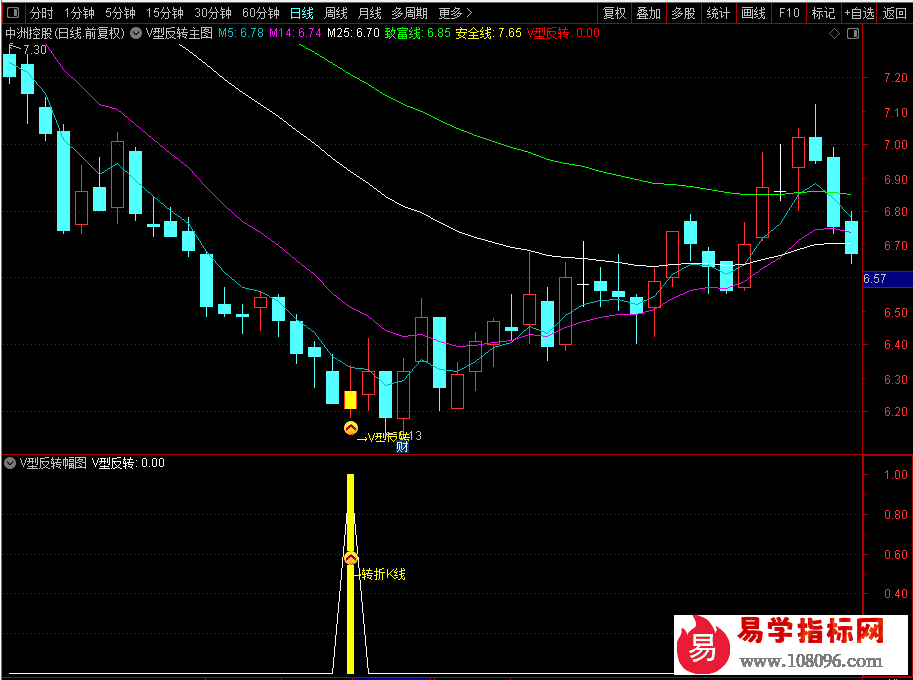The width and height of the screenshot is (913, 680).
Task: Click the V型反转: 0.00 value in the sub-chart header
Action: point(128,463)
